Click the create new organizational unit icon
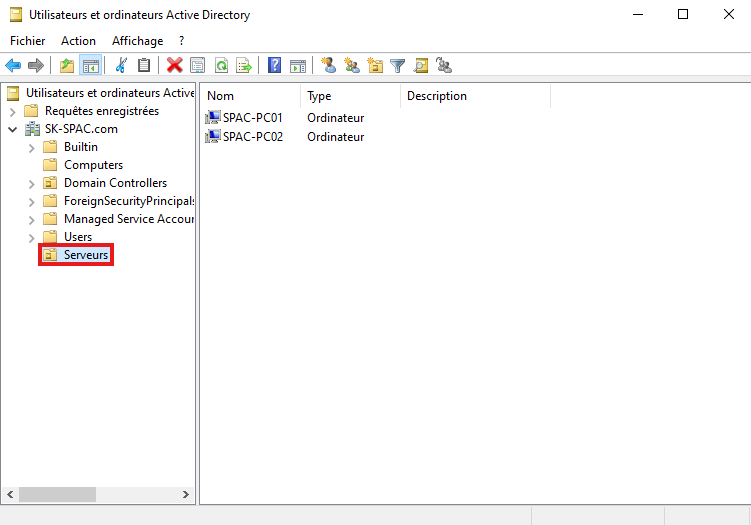The width and height of the screenshot is (751, 525). [375, 66]
